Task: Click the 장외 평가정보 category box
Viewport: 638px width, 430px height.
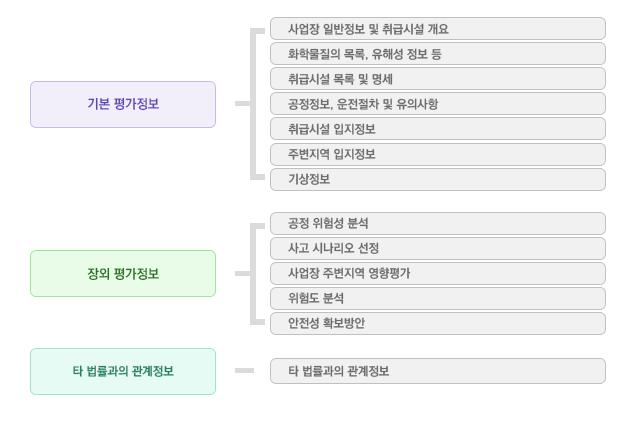Action: pyautogui.click(x=123, y=273)
